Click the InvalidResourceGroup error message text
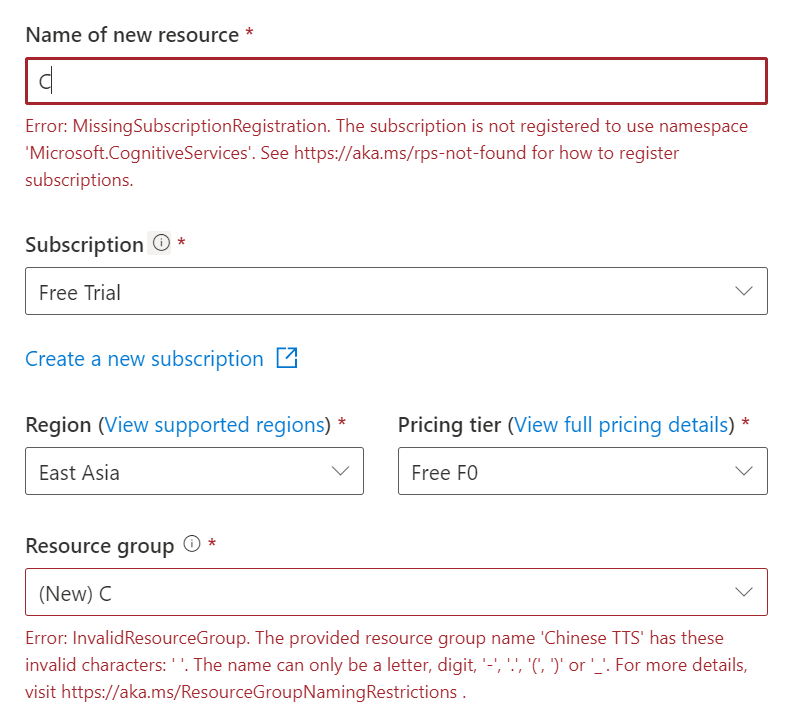Viewport: 791px width, 717px height. click(386, 664)
